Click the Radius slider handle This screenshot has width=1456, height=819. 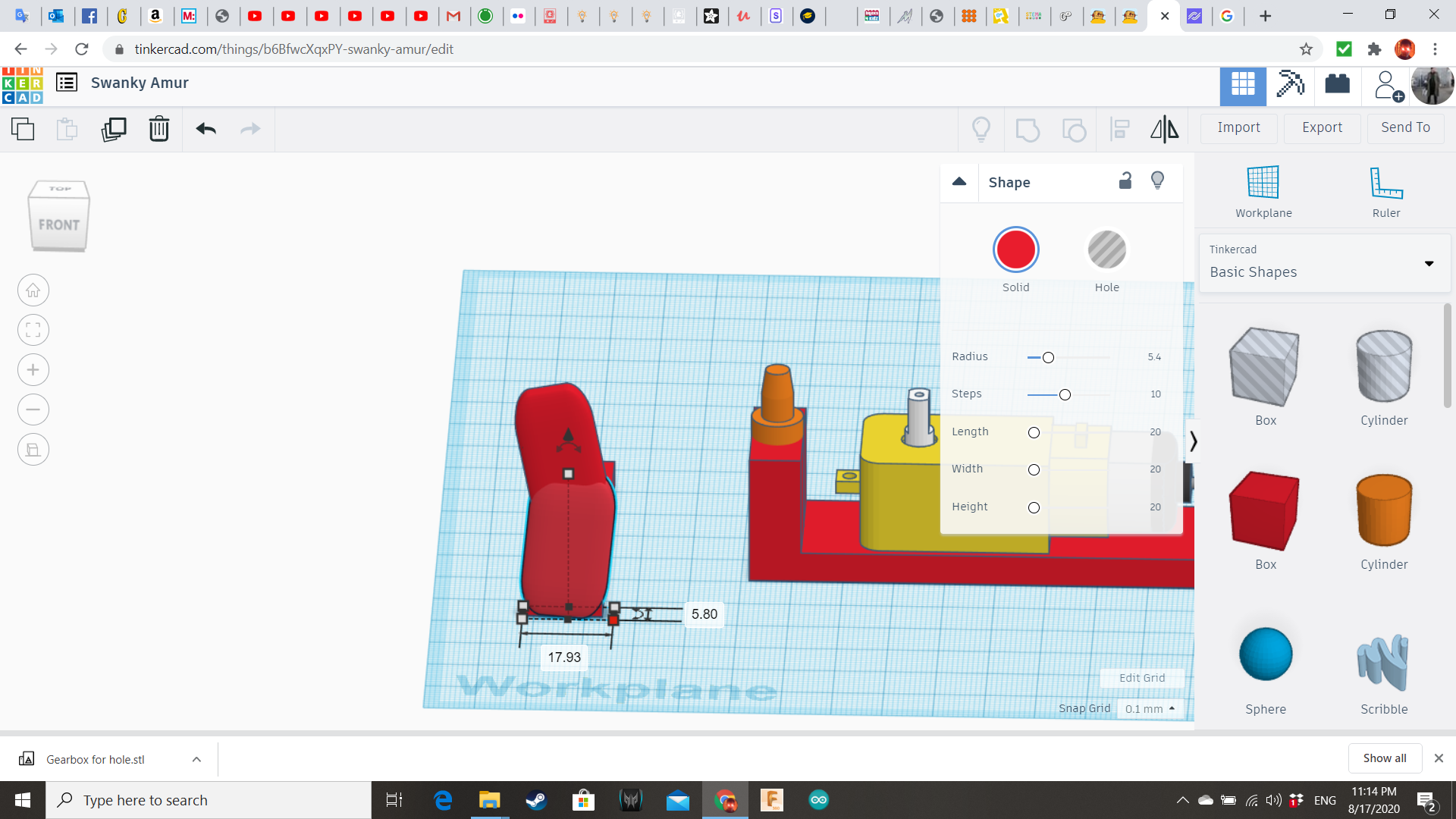click(1048, 357)
